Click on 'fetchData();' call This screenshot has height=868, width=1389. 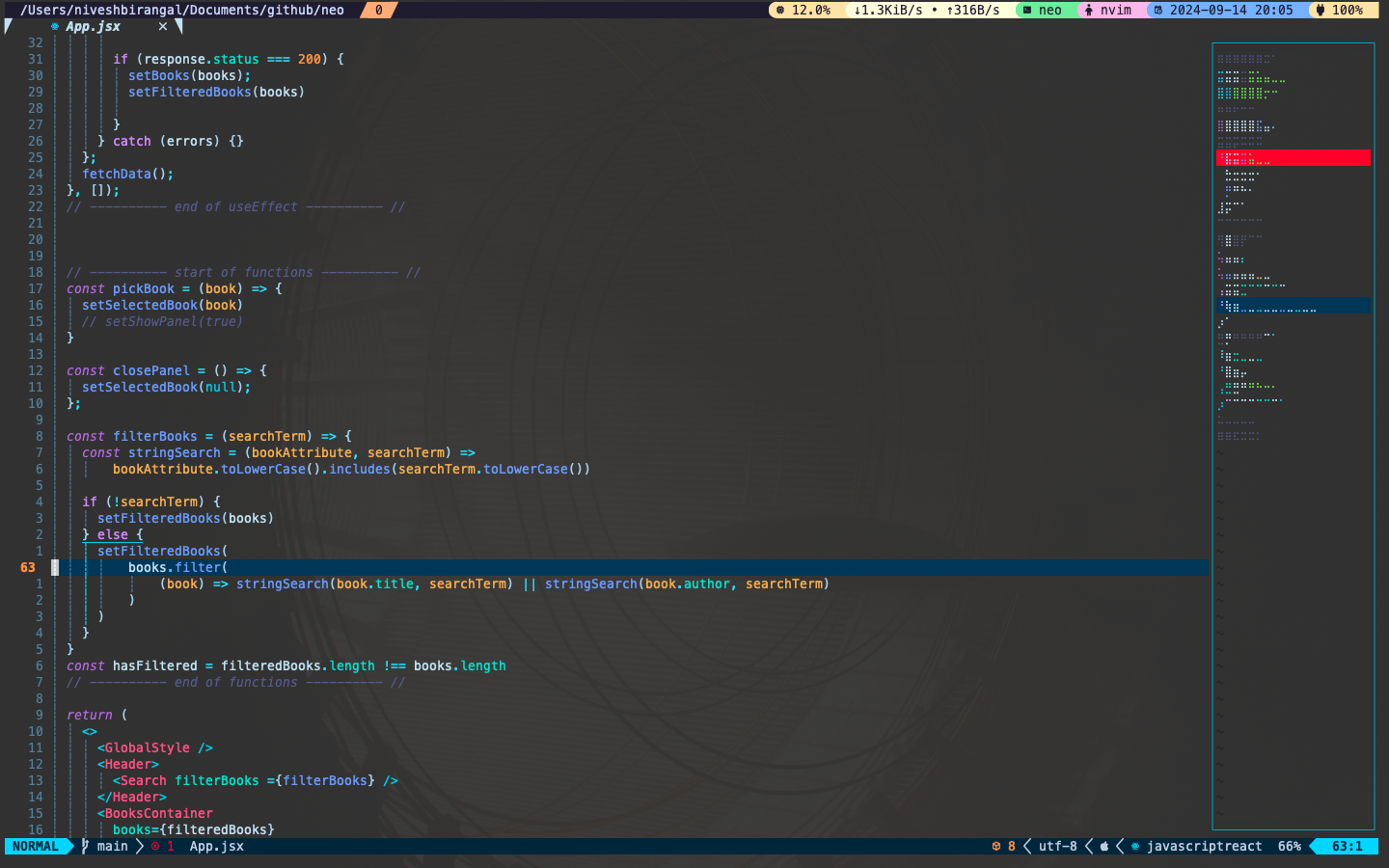[x=128, y=175]
